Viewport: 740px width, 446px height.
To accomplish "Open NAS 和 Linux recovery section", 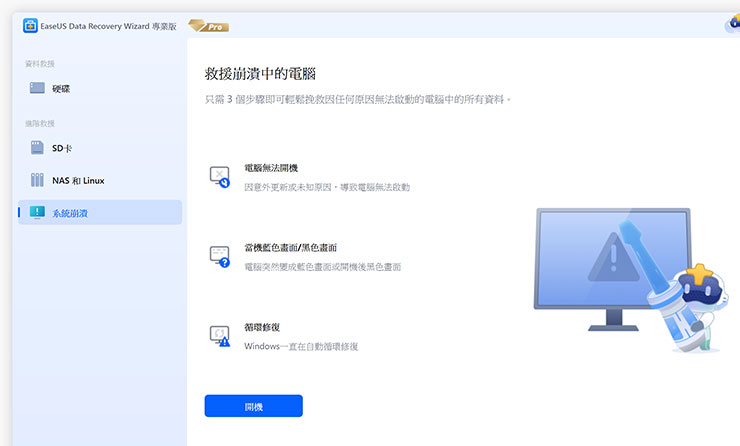I will (x=100, y=180).
